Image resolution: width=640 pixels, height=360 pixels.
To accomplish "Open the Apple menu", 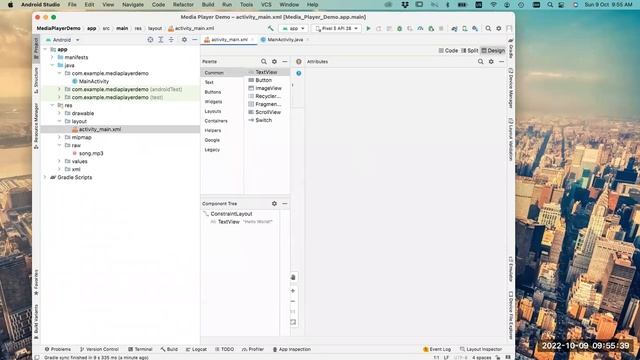I will click(10, 4).
